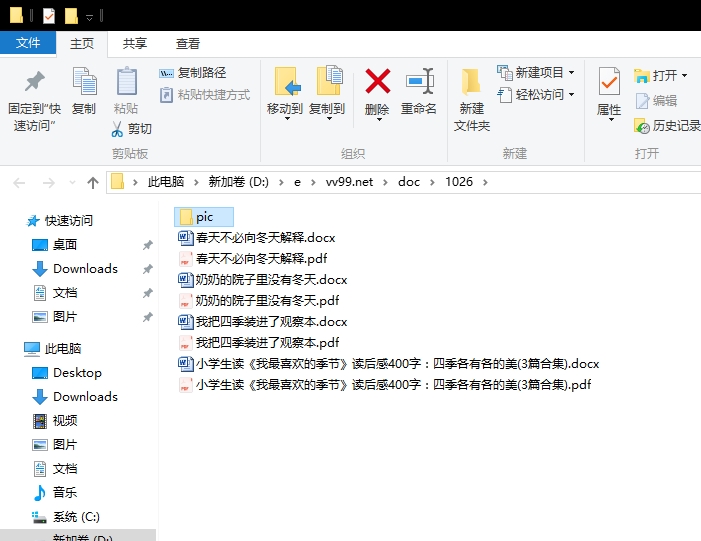Switch to the Home (主页) tab
This screenshot has height=541, width=701.
click(x=82, y=43)
